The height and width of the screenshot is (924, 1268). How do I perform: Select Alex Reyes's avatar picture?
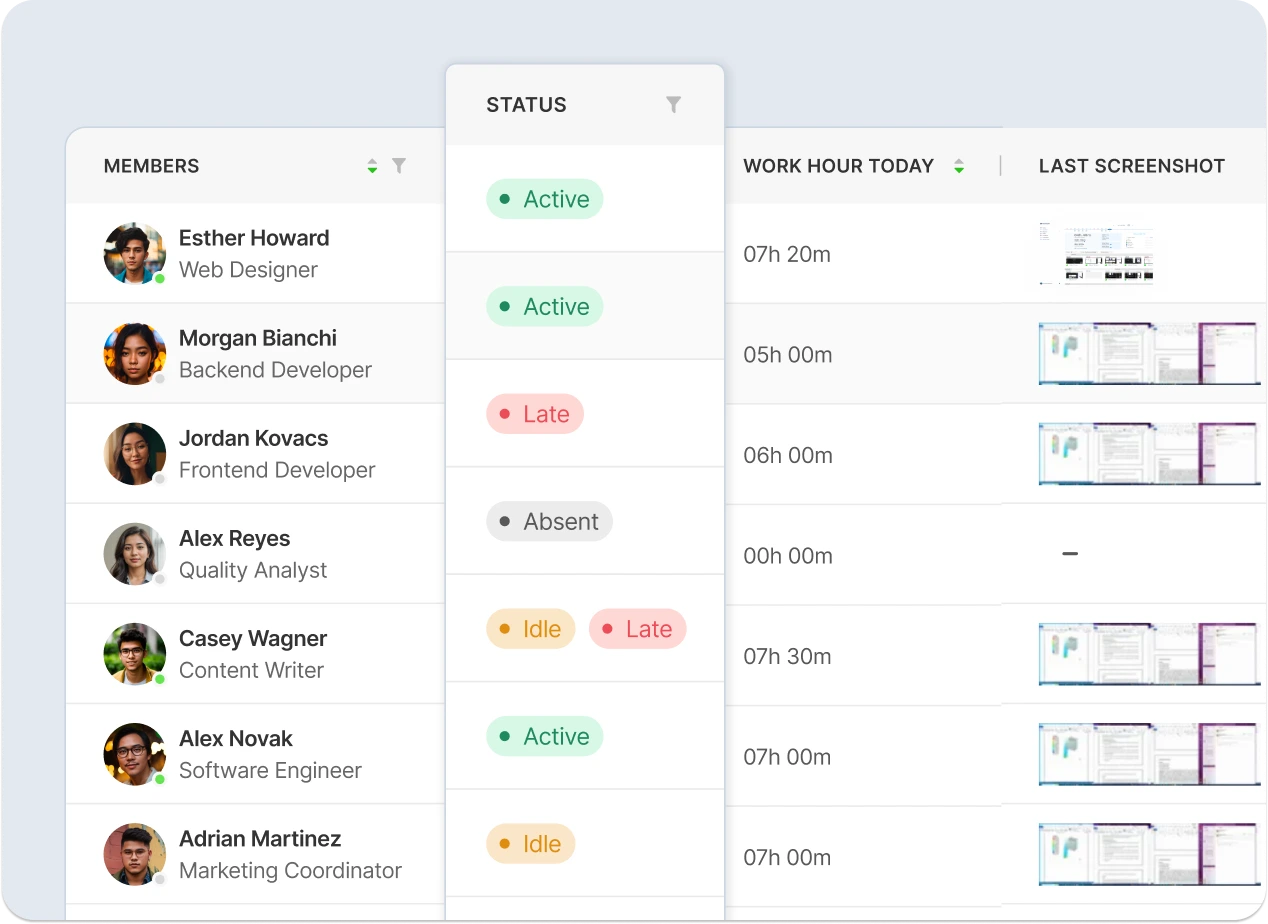click(x=134, y=554)
